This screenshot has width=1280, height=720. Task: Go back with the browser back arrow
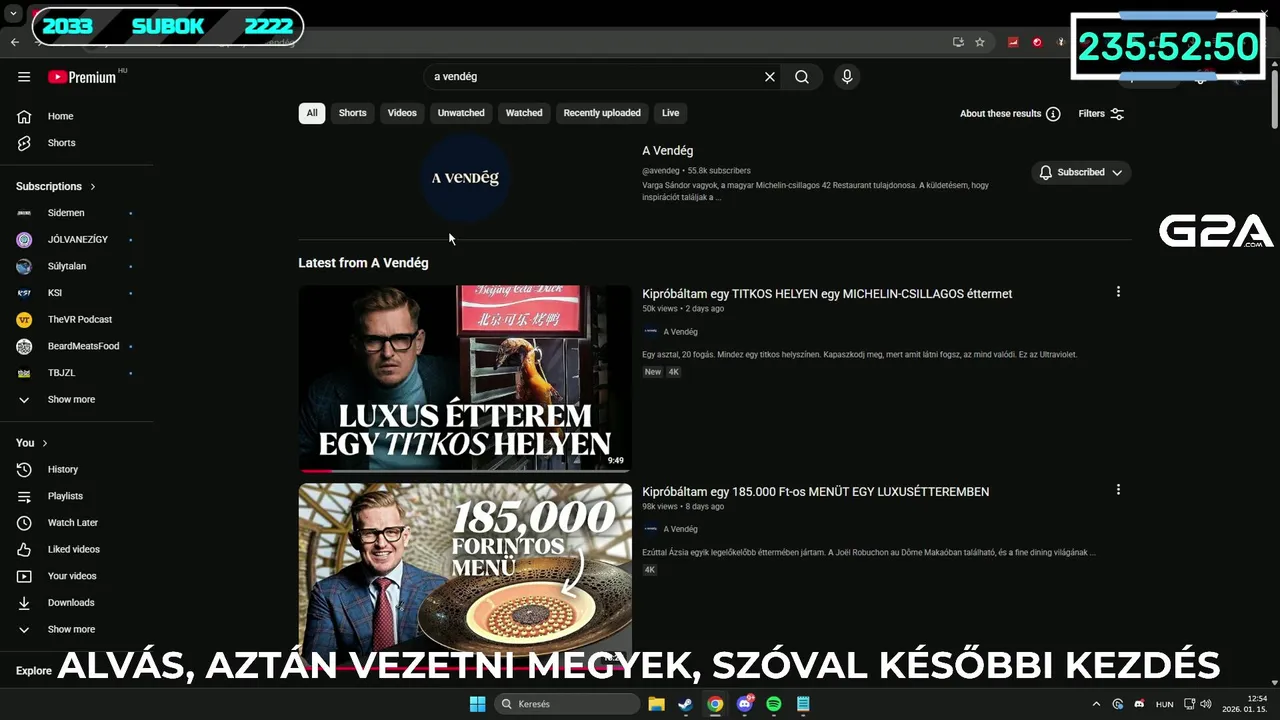click(14, 42)
